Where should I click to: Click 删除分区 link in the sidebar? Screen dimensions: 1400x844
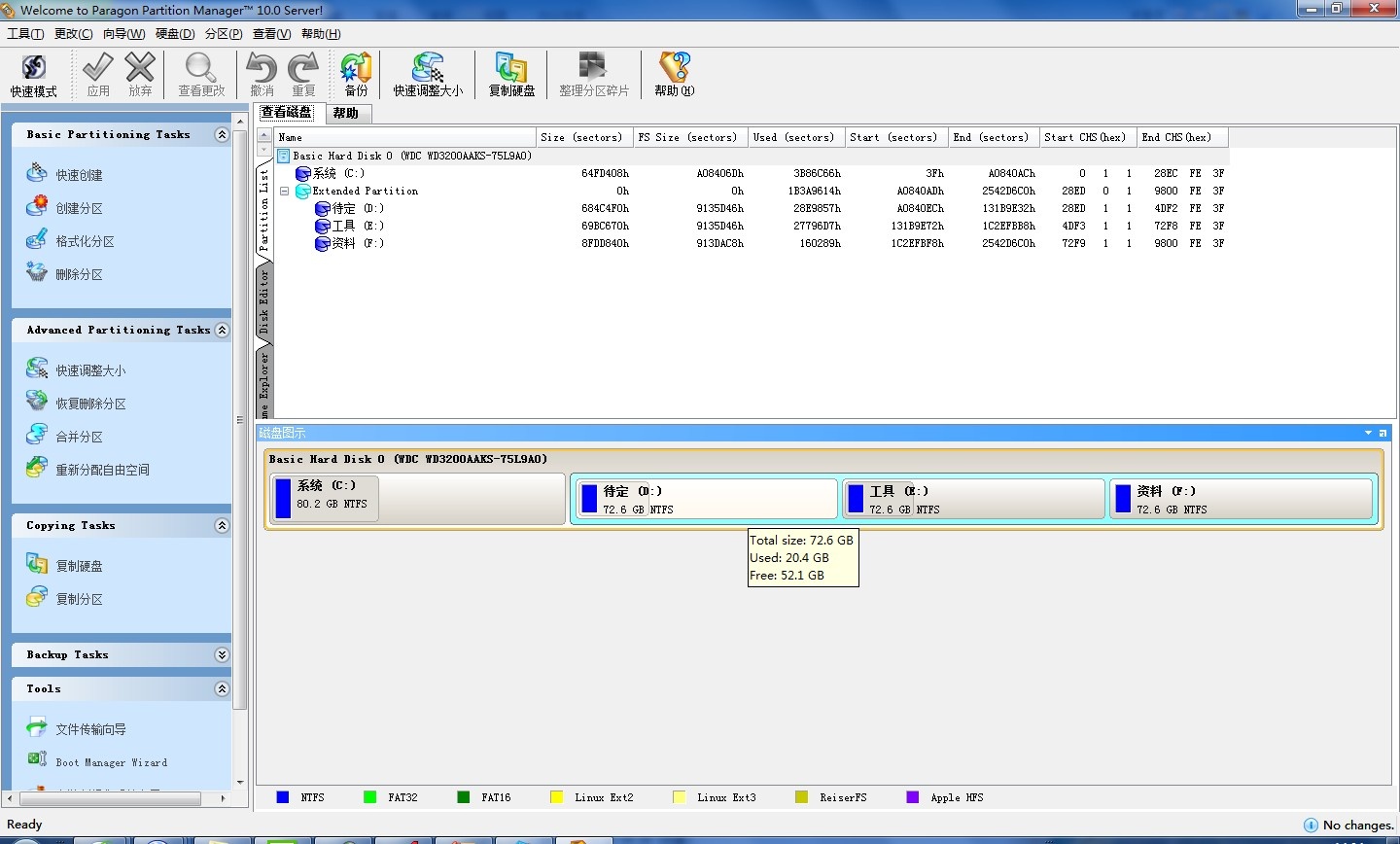tap(79, 274)
